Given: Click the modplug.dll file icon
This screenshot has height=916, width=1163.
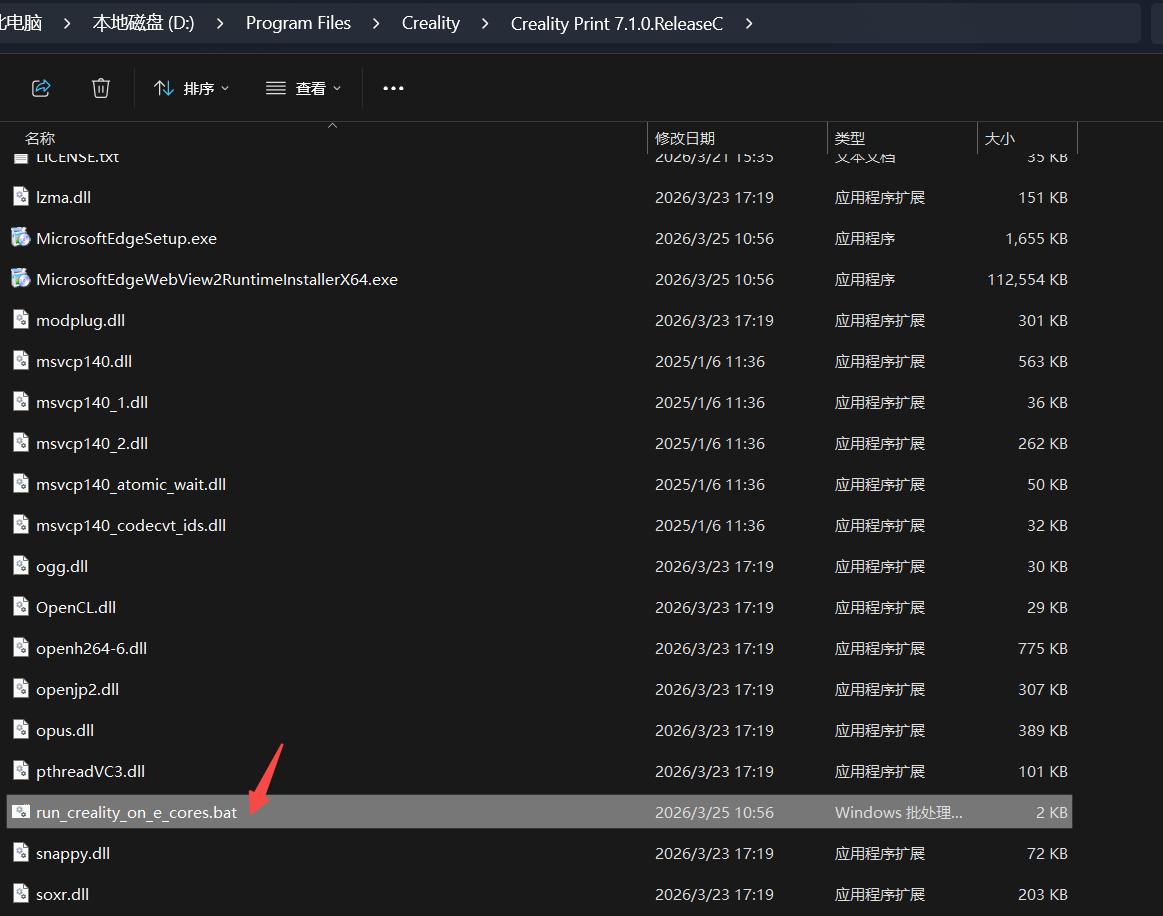Looking at the screenshot, I should coord(21,320).
